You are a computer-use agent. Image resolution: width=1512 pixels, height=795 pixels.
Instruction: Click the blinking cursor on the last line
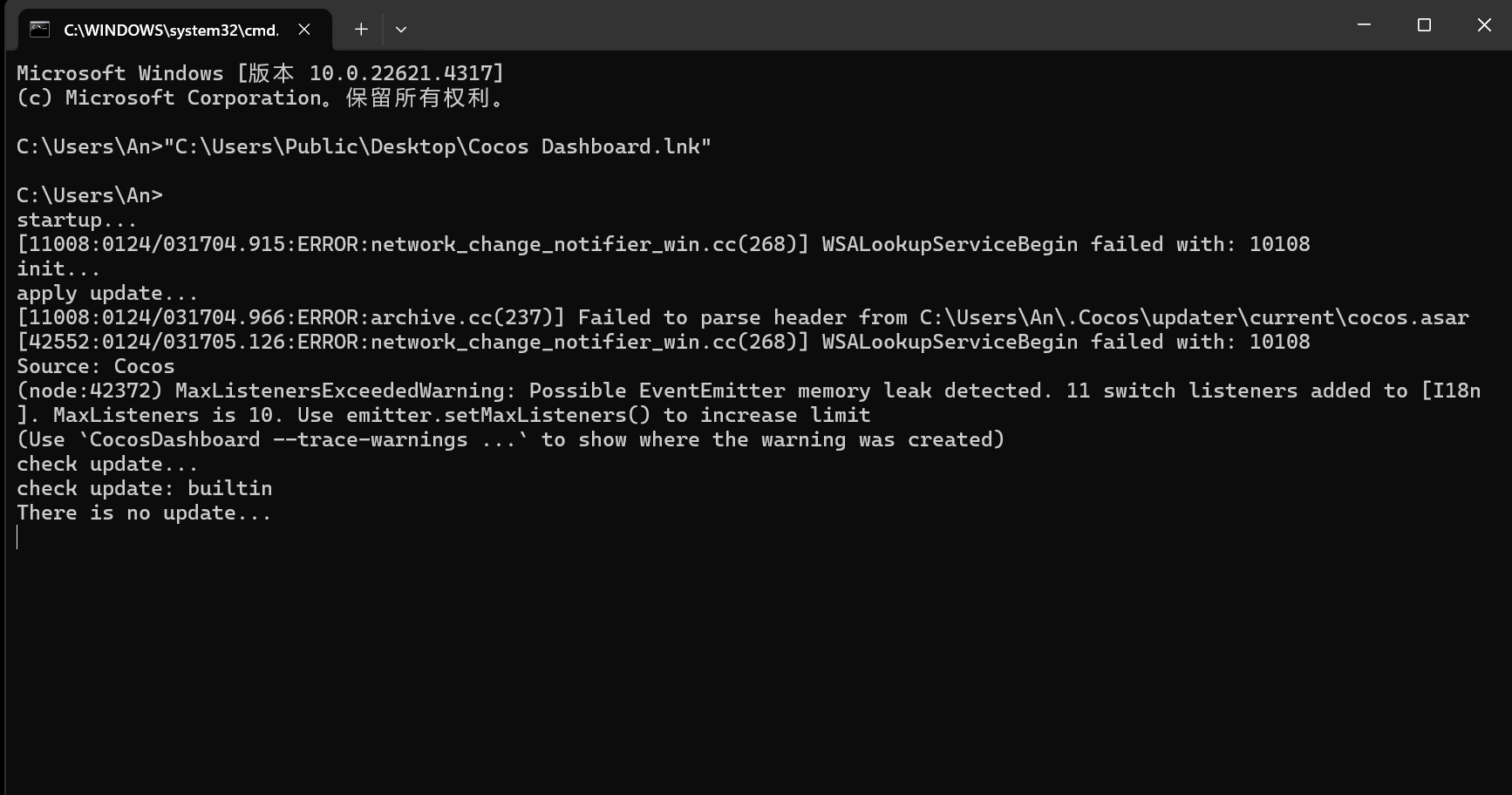[x=17, y=537]
